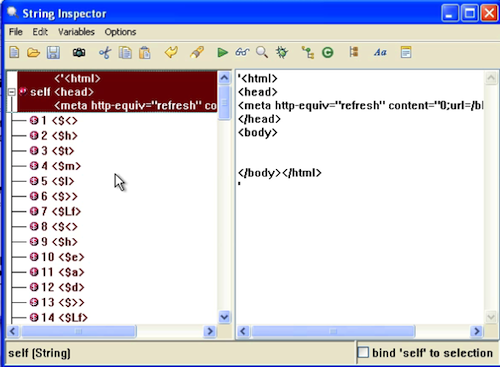Viewport: 500px width, 367px height.
Task: Select tree item 14 <$Lf>
Action: (x=59, y=317)
